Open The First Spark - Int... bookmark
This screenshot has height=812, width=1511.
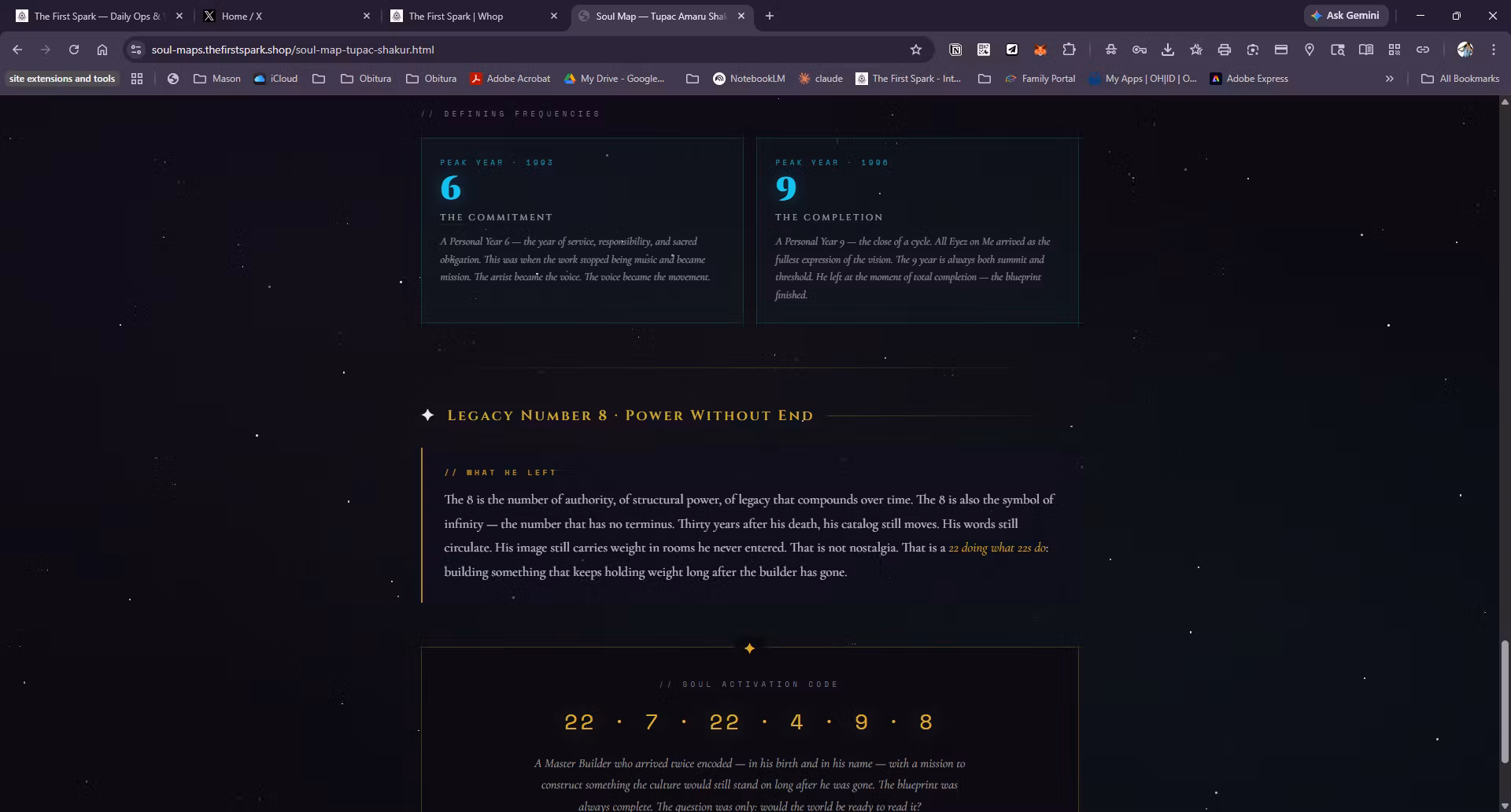(x=908, y=79)
